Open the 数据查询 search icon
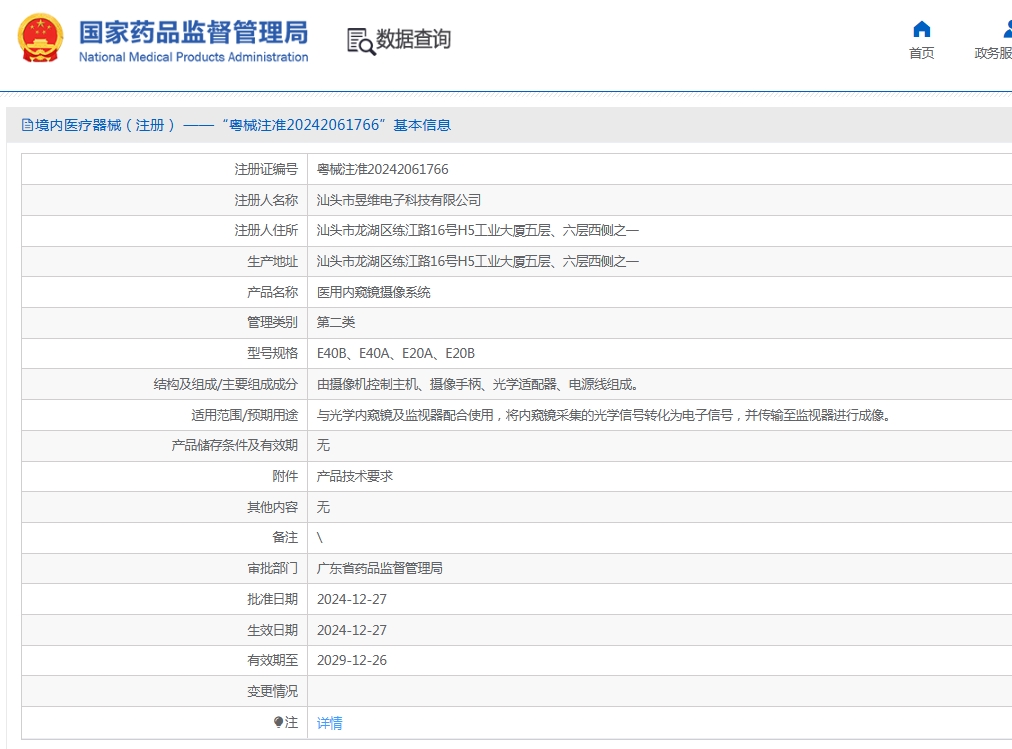 click(x=361, y=41)
